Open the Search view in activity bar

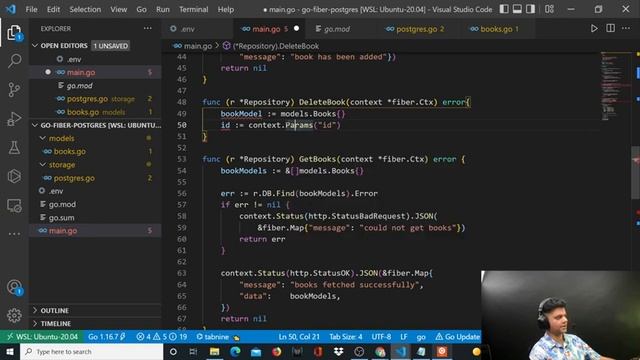(x=14, y=61)
